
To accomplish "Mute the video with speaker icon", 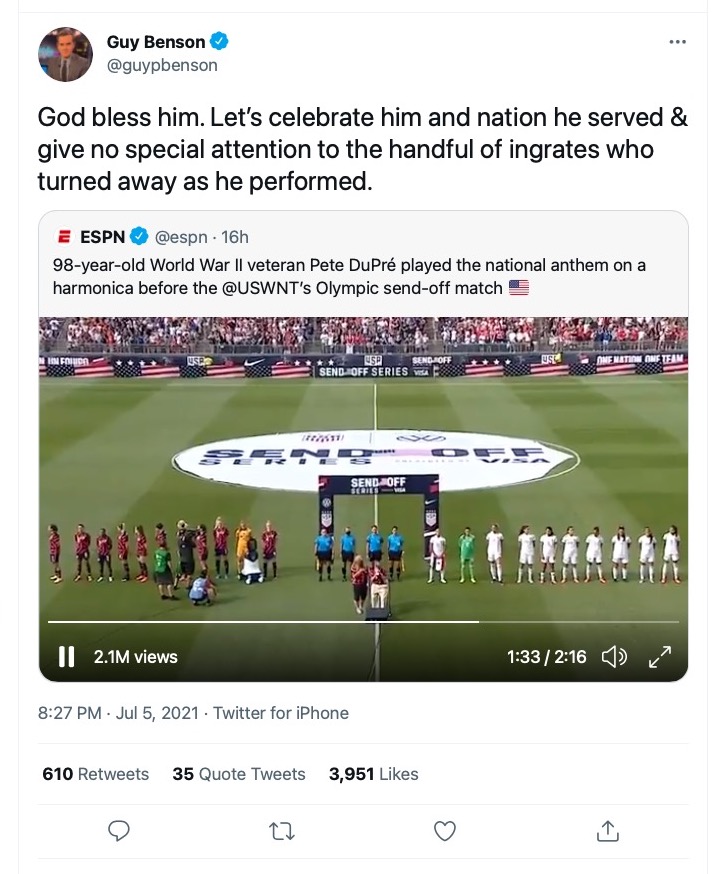I will click(613, 657).
